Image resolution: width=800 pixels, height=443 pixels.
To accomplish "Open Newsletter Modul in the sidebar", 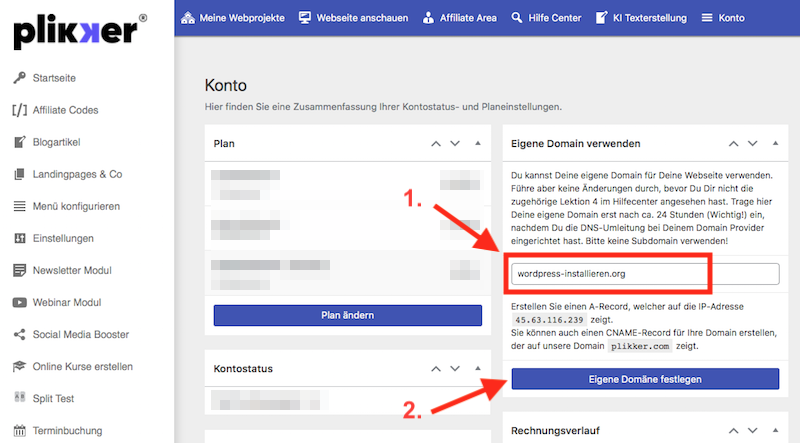I will click(72, 270).
